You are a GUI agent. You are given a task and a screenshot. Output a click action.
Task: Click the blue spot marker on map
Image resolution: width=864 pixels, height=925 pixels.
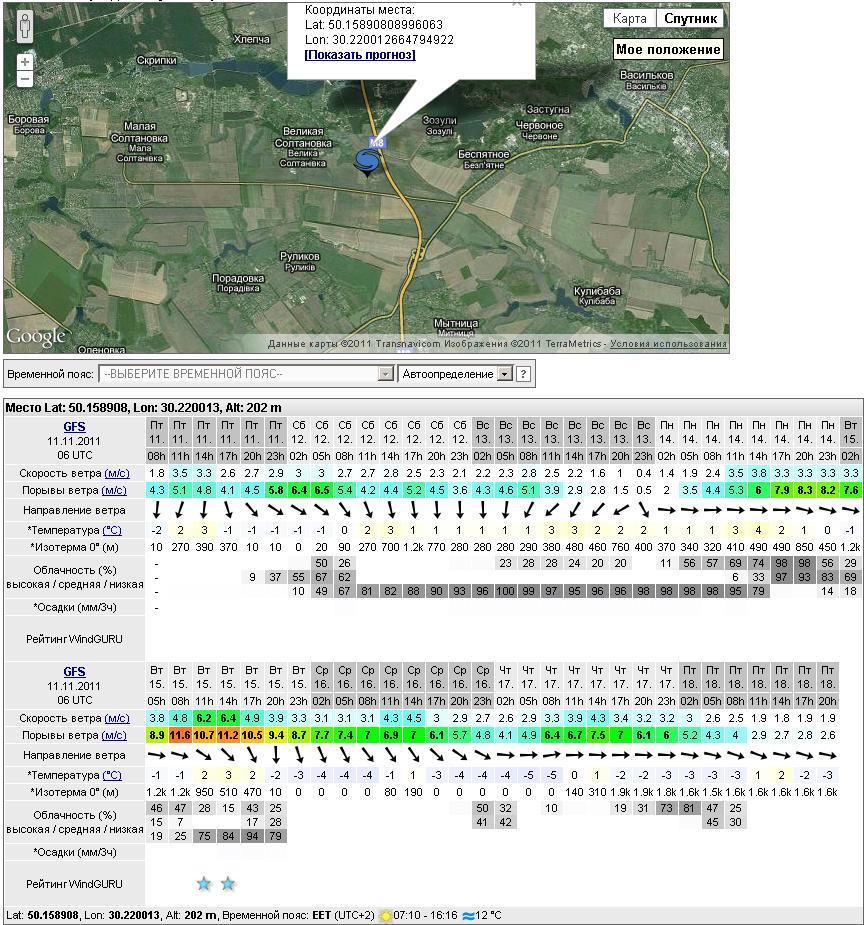click(x=367, y=162)
